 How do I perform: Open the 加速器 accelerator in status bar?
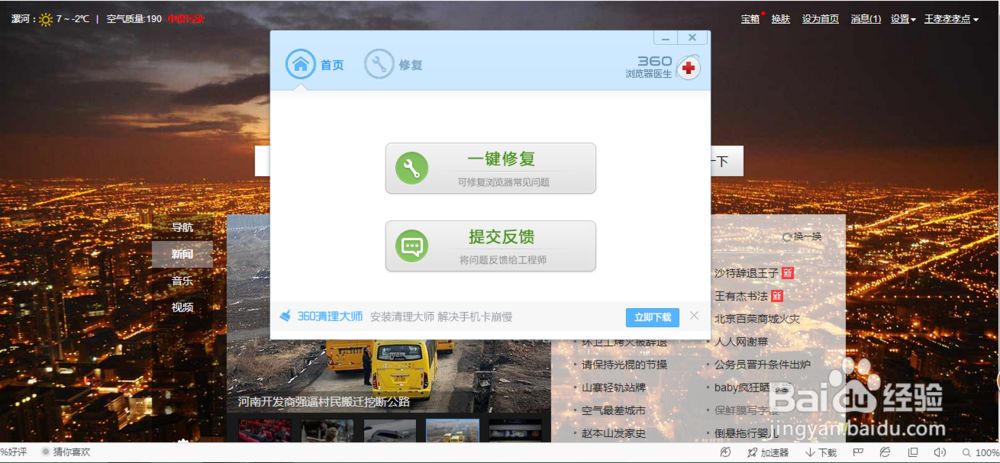point(768,453)
